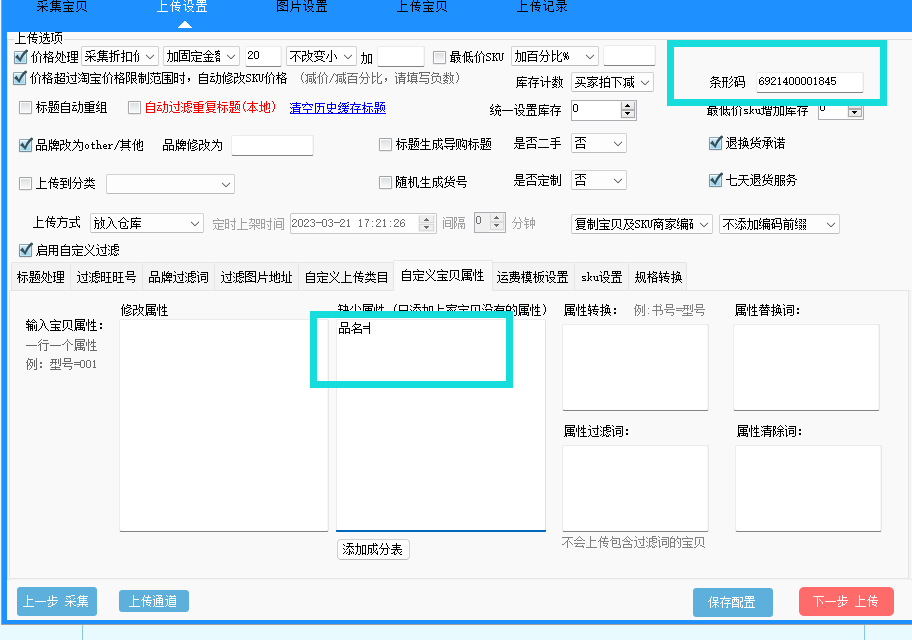
Task: Open the 不改变小数 dropdown
Action: point(322,56)
